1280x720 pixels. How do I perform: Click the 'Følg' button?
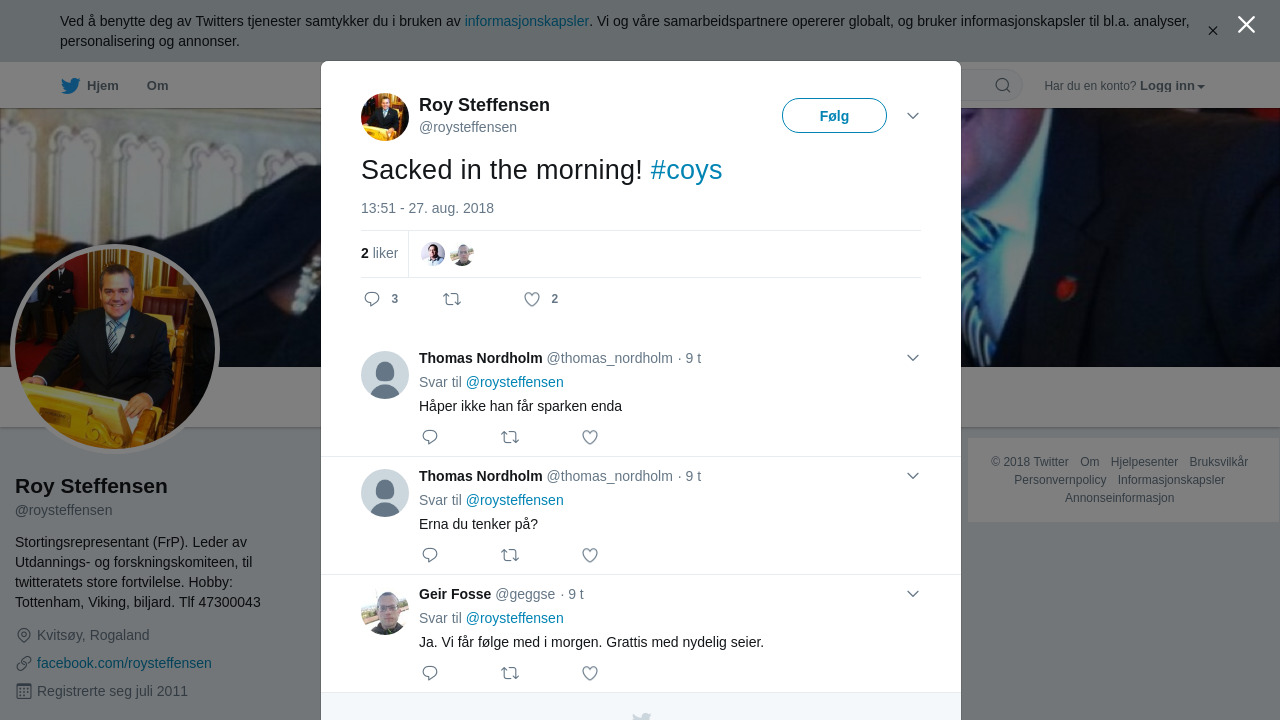(834, 116)
